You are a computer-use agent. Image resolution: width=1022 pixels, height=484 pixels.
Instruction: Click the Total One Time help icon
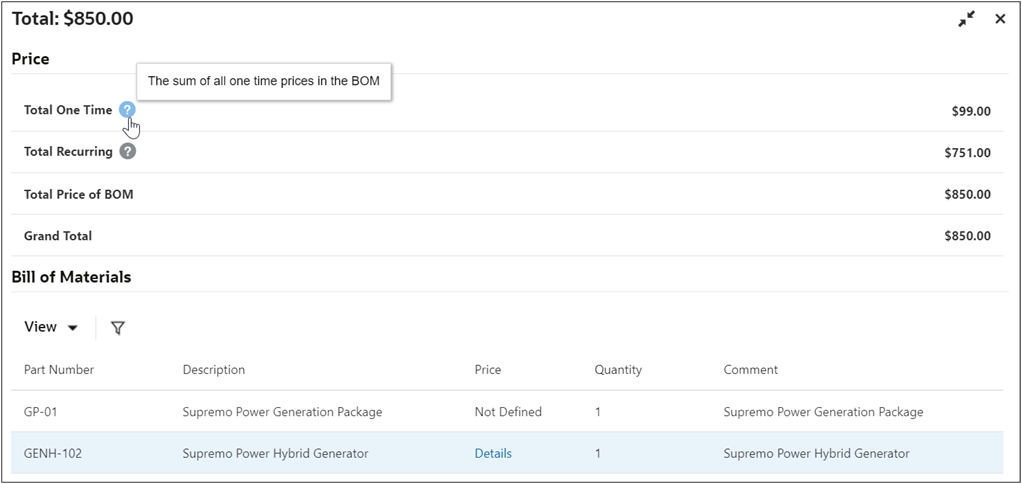127,110
